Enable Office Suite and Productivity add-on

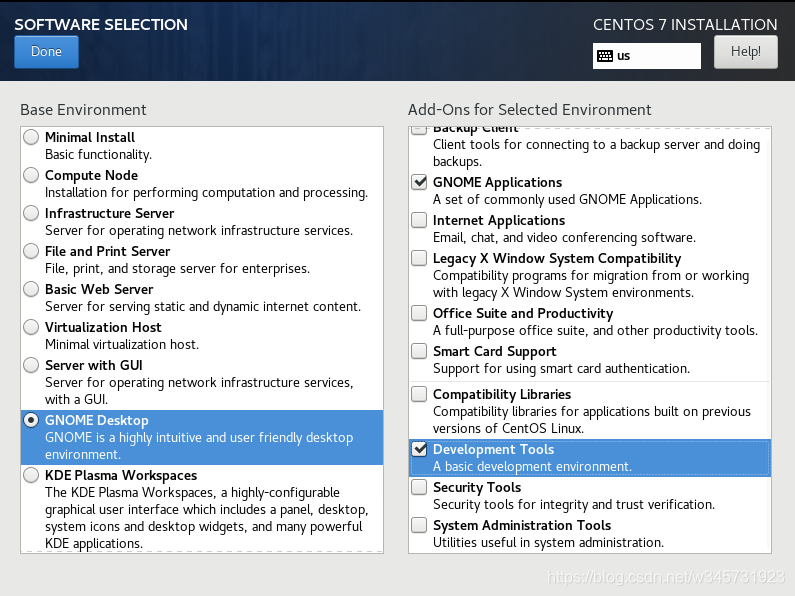pos(419,314)
